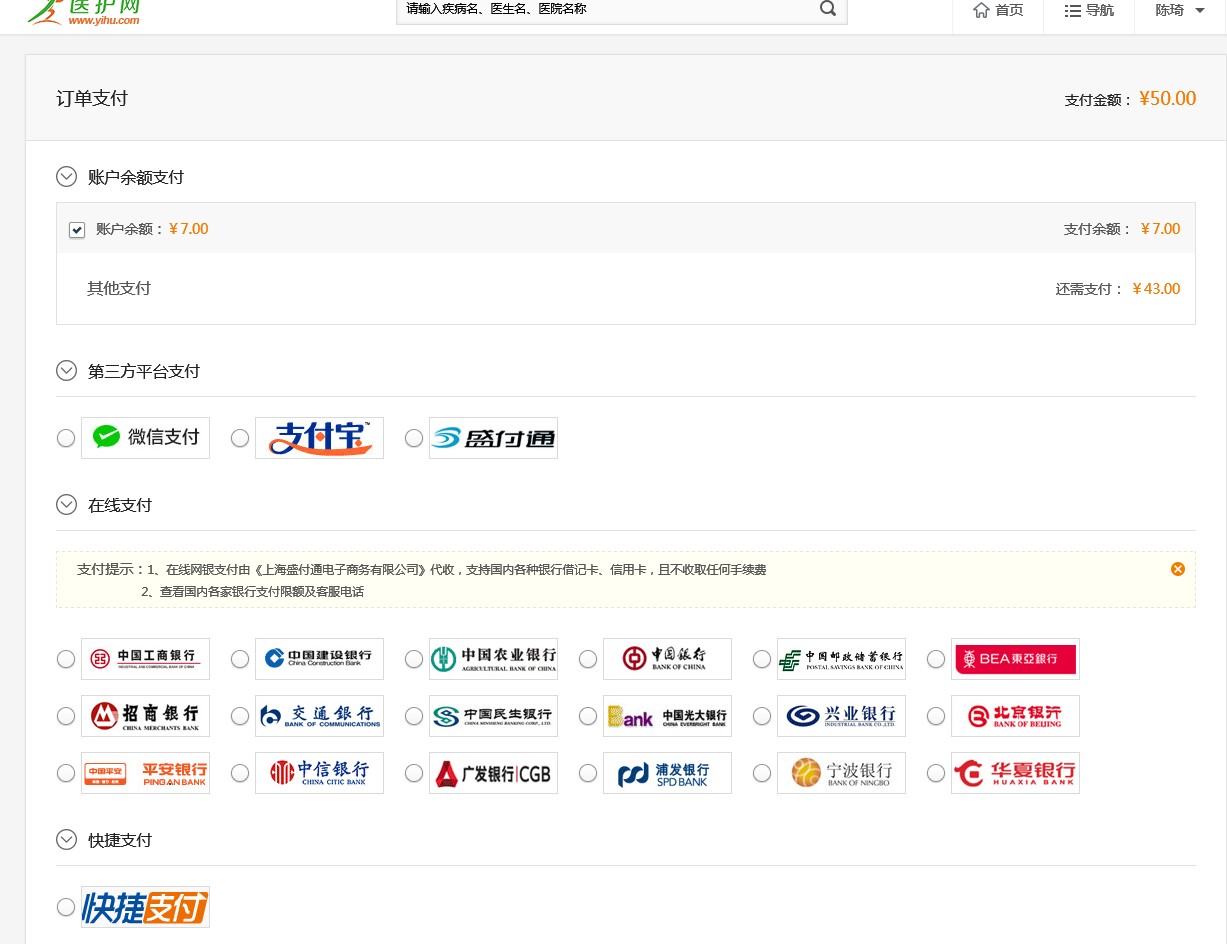Close the 支付提示 notice
This screenshot has height=944, width=1227.
click(x=1178, y=569)
